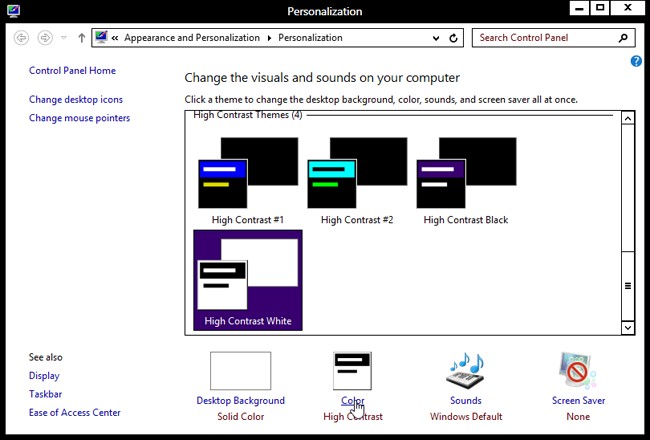Click the Color preview icon
This screenshot has height=440, width=650.
352,371
